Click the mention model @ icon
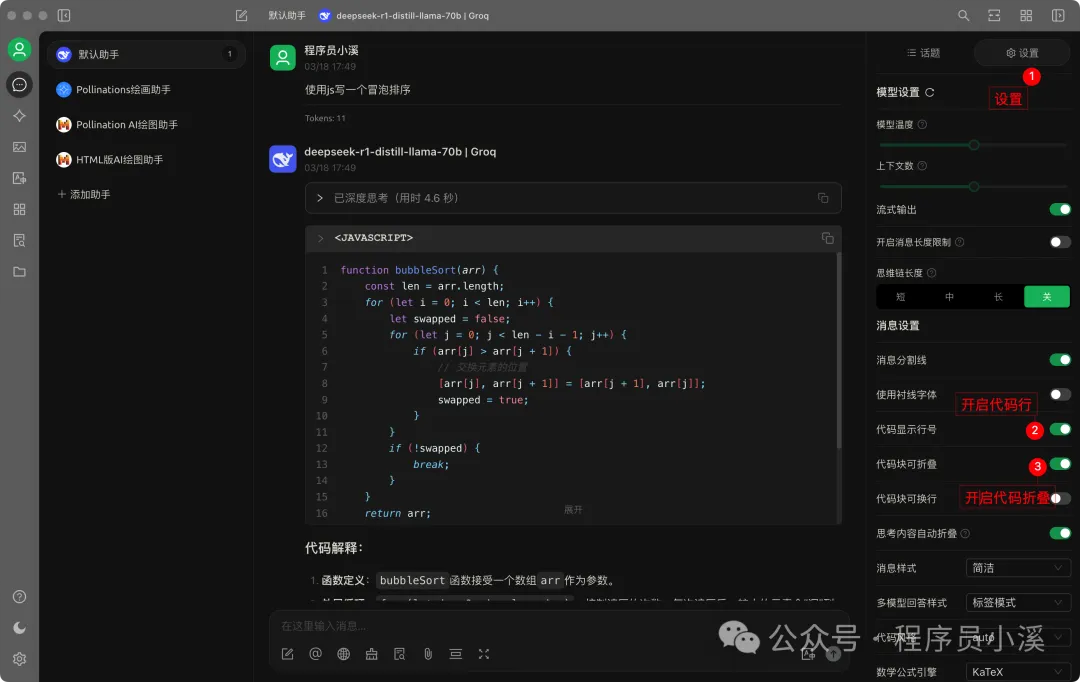Viewport: 1080px width, 682px height. [x=315, y=654]
